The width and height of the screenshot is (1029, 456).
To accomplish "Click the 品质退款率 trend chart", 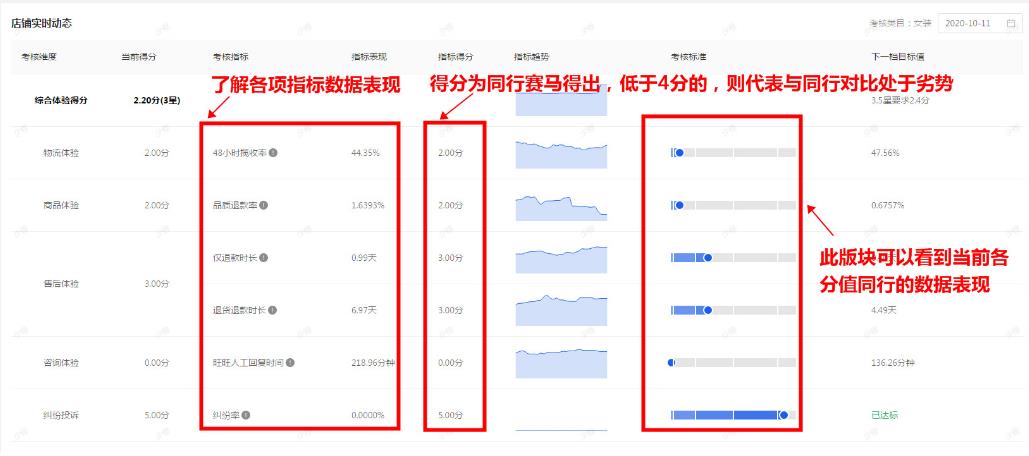I will click(x=561, y=206).
